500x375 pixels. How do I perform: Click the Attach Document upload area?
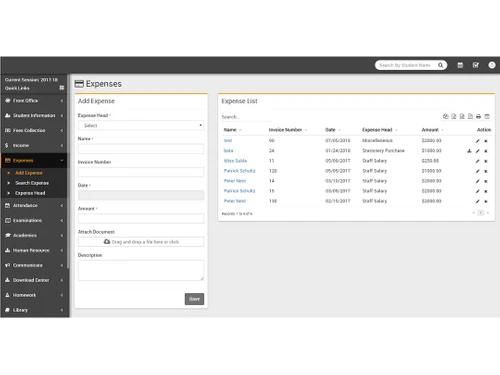pos(141,242)
